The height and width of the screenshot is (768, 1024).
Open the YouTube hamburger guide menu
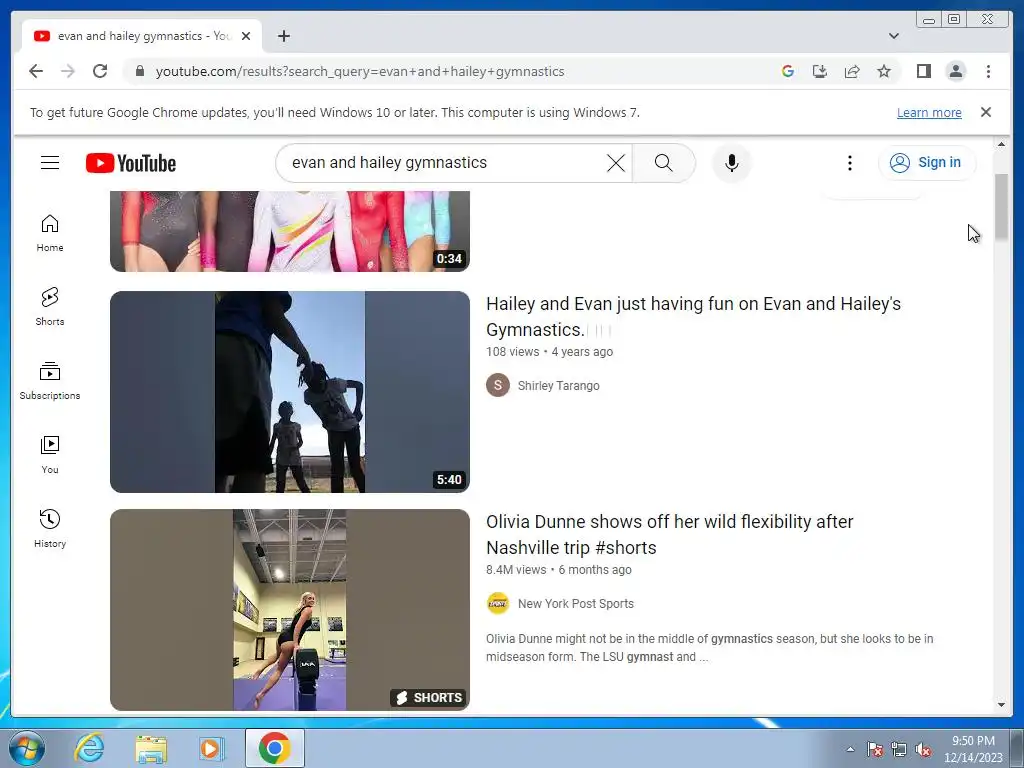[50, 163]
